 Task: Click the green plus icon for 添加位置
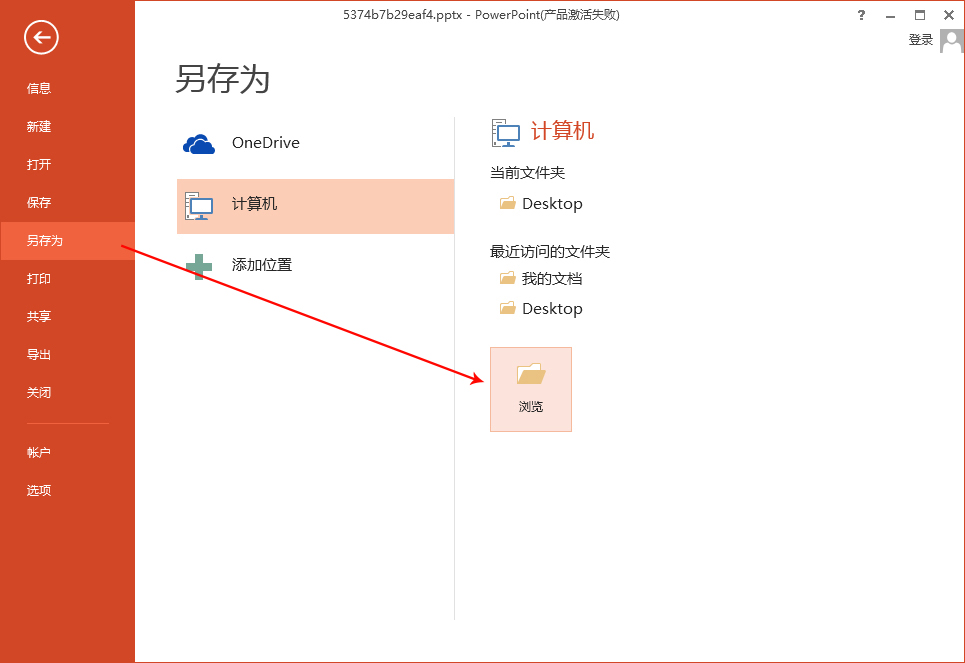[199, 267]
